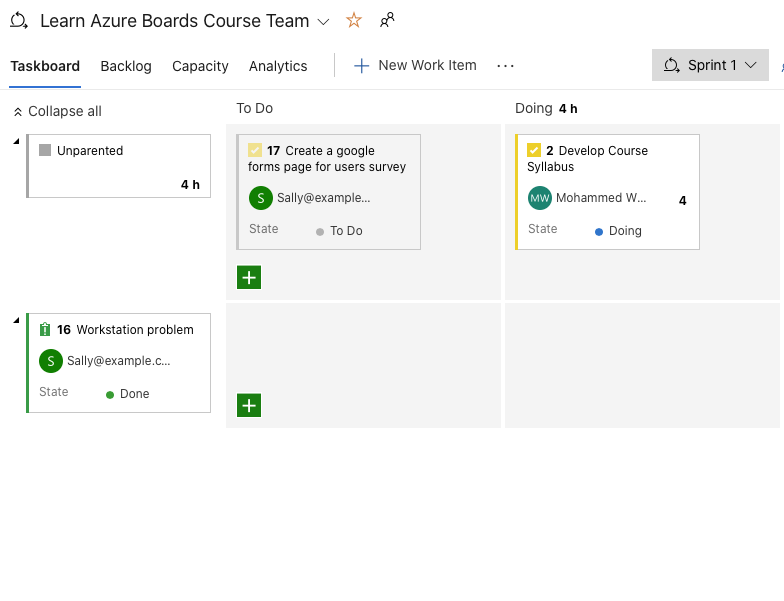Click the sprint team icon beside title

tap(19, 21)
